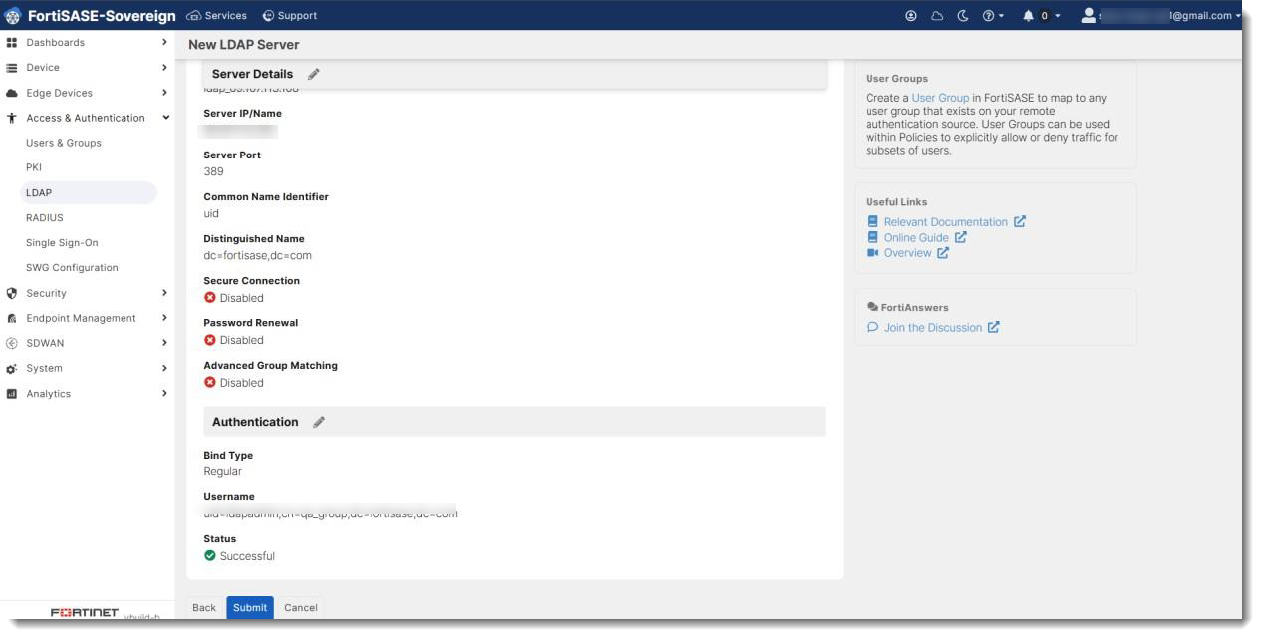Open the PKI page
Screen dimensions: 1261x638
(x=34, y=167)
